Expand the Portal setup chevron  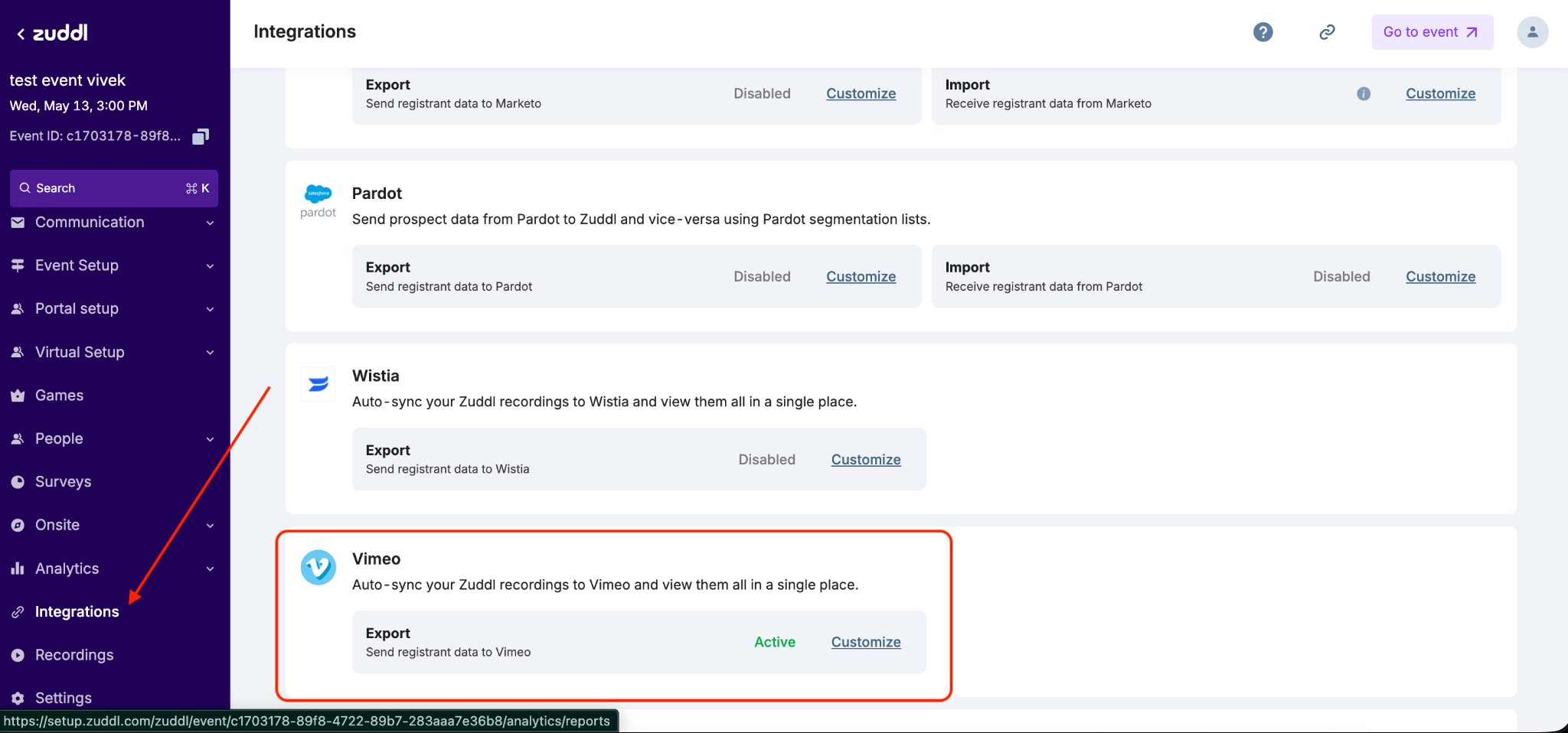click(x=210, y=309)
